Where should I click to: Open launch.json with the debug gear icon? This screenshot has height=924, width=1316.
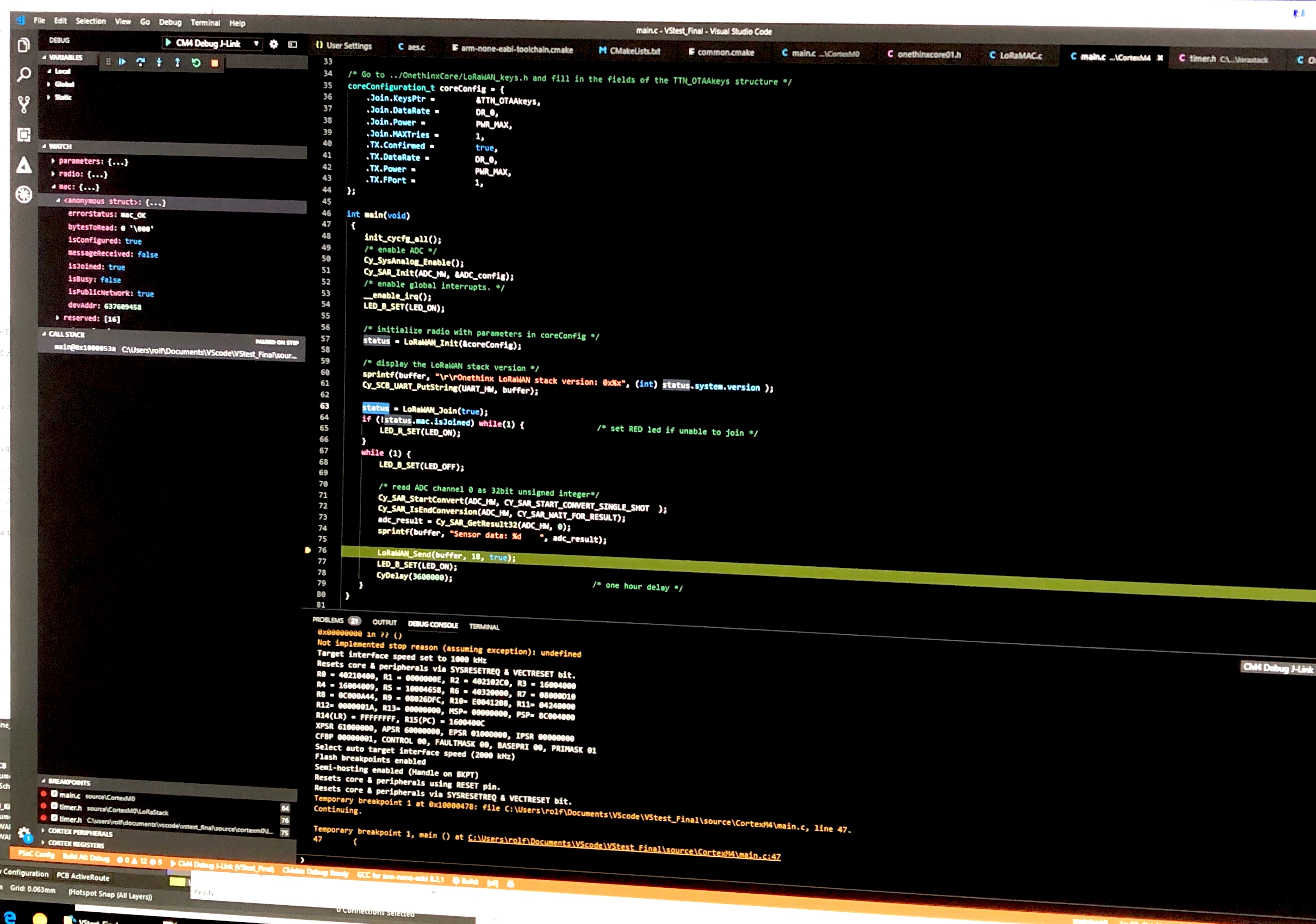274,44
